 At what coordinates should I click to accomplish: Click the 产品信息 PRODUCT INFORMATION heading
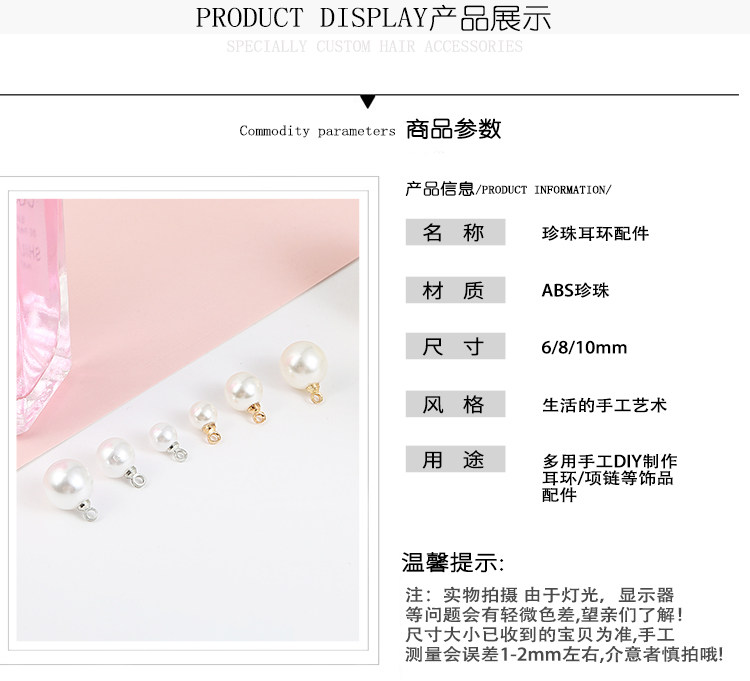coord(508,189)
